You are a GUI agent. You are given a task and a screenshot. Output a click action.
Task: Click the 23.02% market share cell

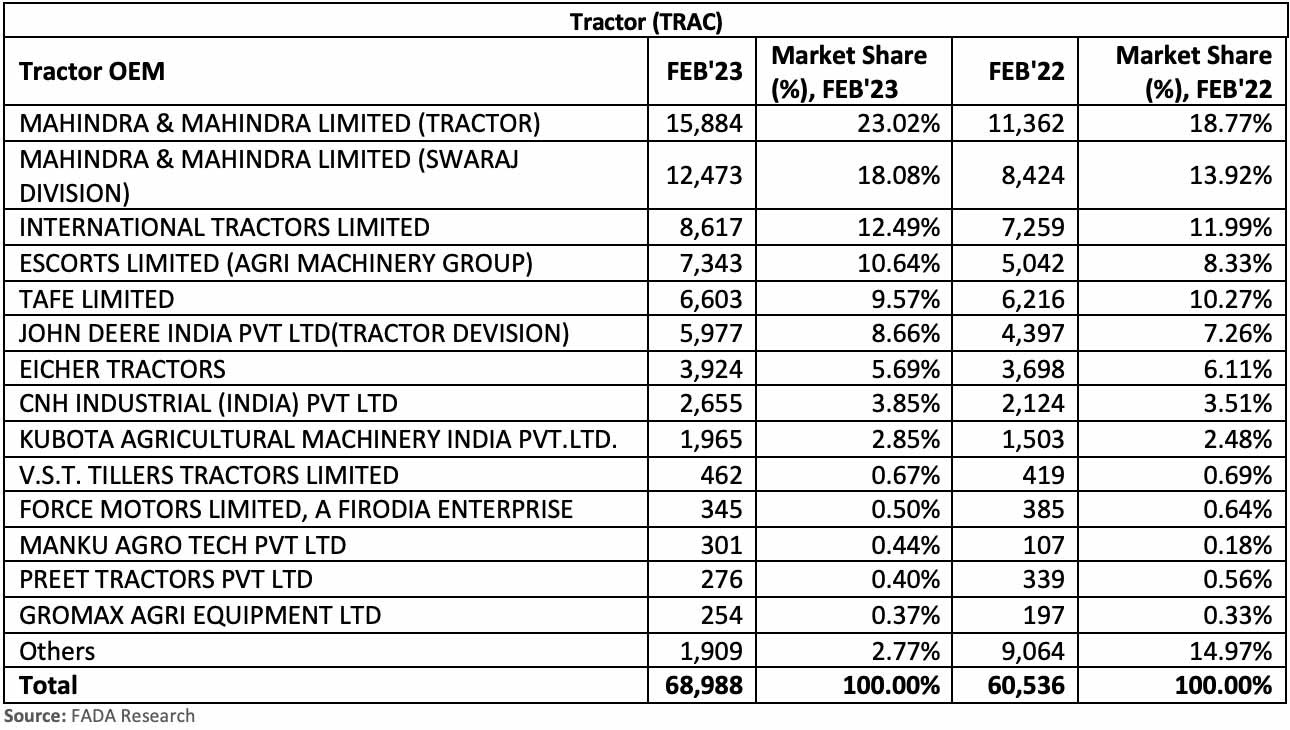(899, 123)
